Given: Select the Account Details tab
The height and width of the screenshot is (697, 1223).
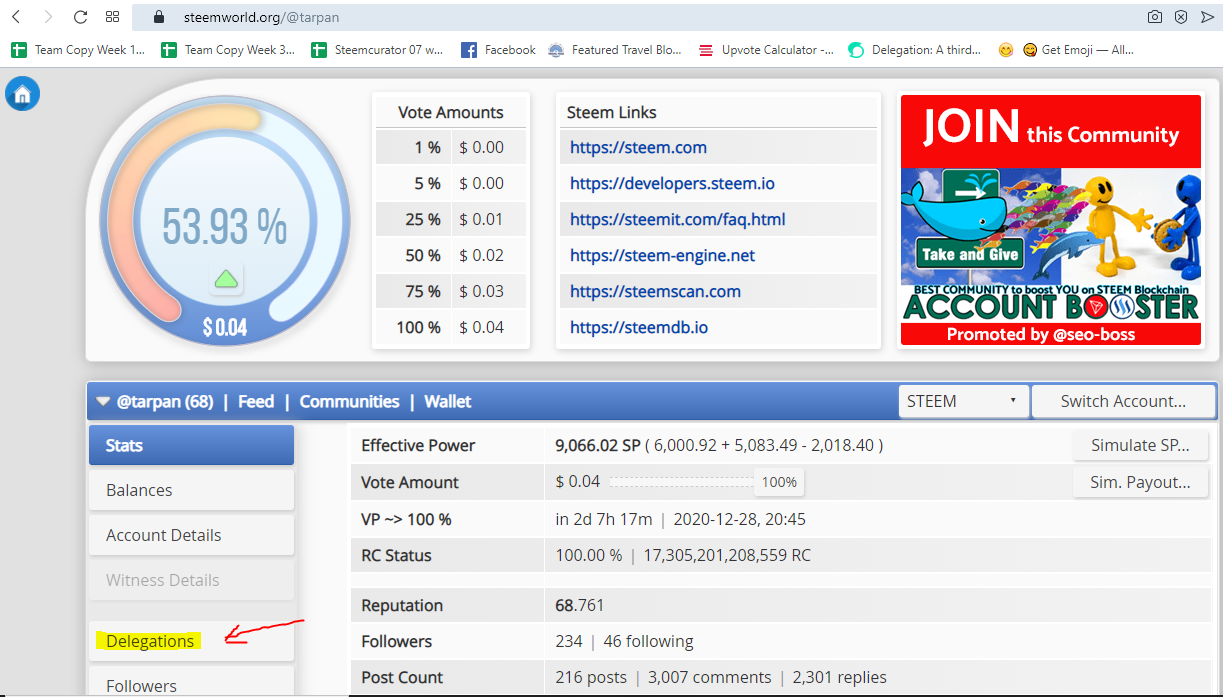Looking at the screenshot, I should [191, 535].
